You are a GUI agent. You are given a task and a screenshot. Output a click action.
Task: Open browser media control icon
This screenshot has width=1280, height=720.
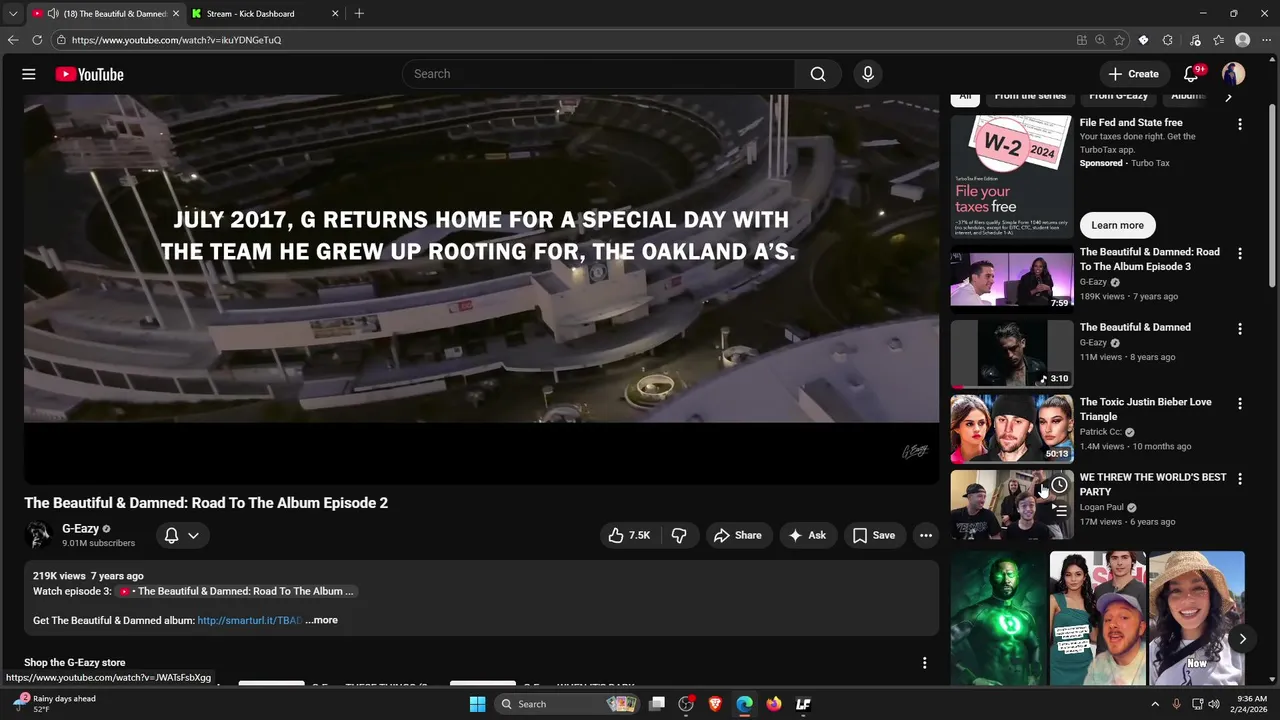pos(1195,40)
